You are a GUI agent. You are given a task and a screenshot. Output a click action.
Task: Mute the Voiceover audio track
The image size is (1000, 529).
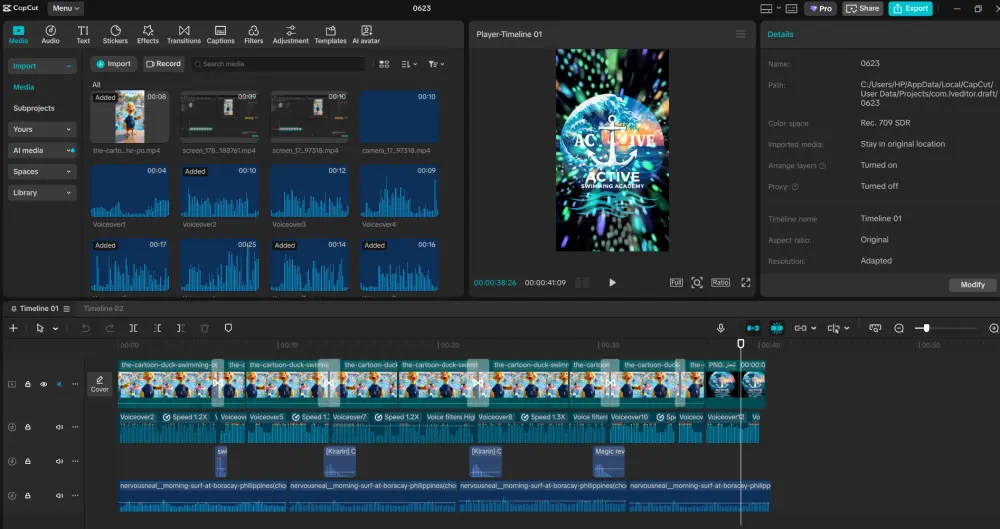point(59,427)
